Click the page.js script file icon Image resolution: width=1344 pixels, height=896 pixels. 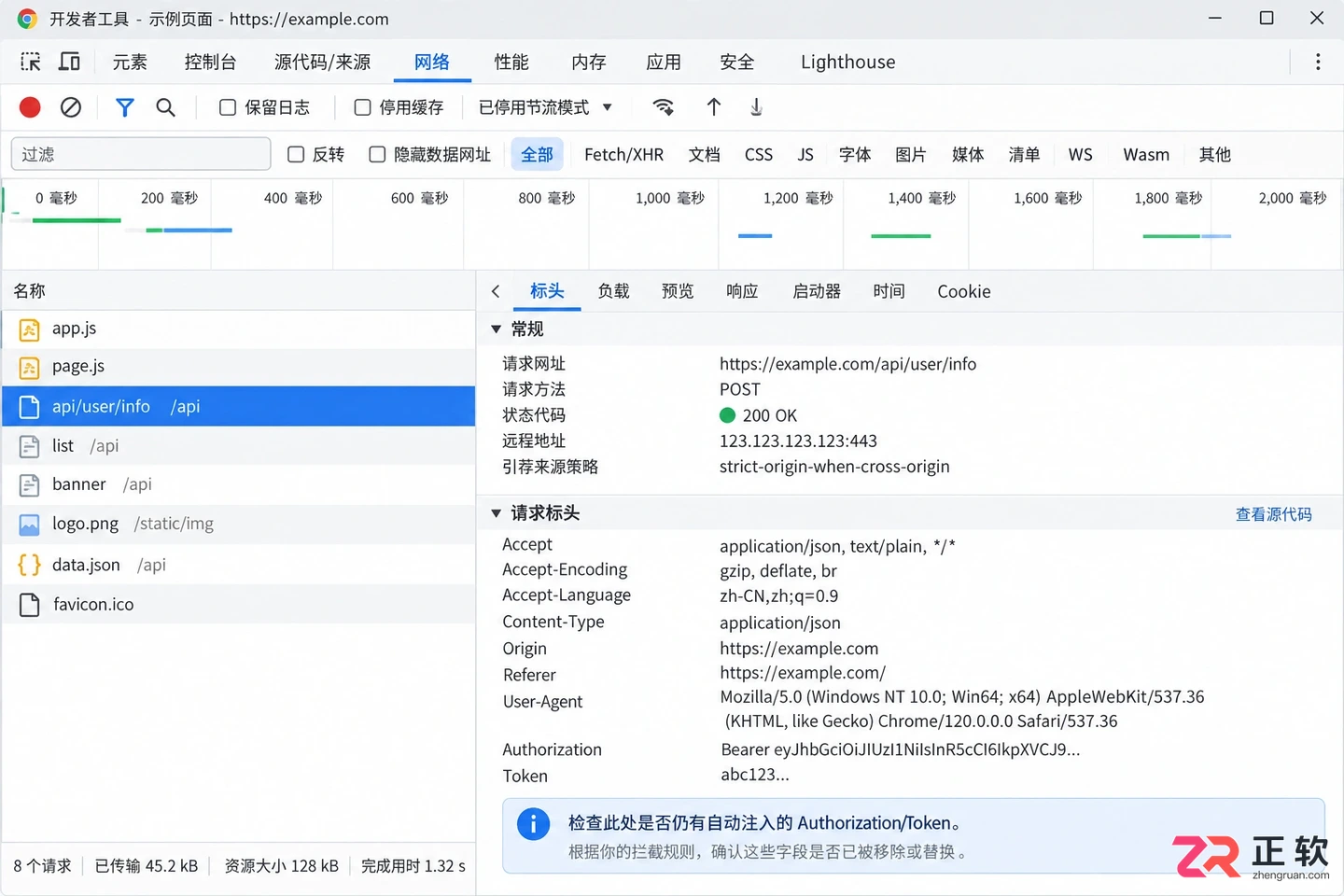[x=30, y=367]
